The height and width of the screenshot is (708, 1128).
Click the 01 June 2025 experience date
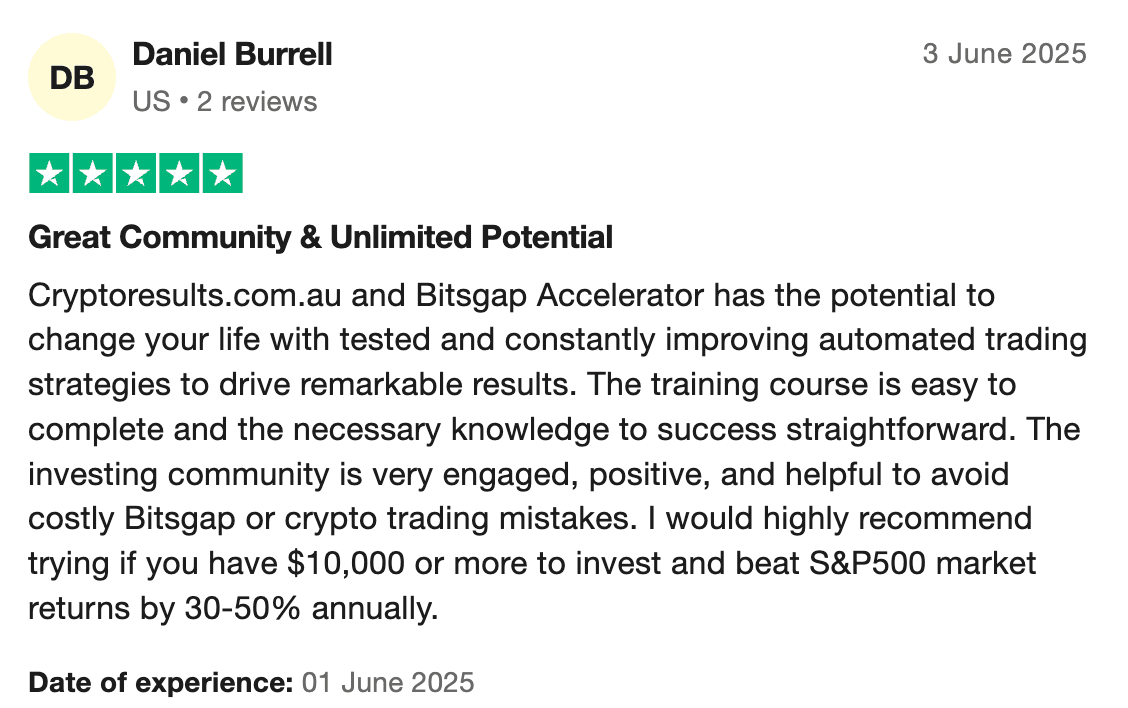coord(388,683)
